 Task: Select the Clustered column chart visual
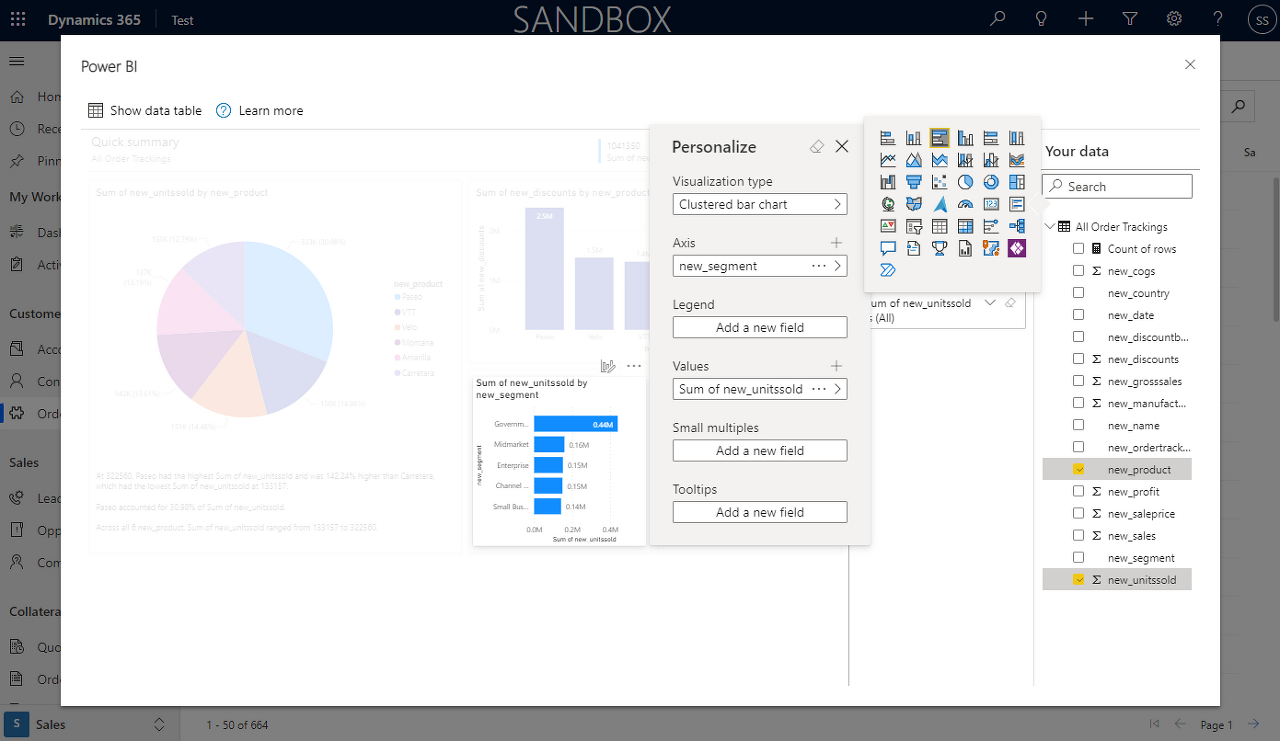[x=965, y=138]
